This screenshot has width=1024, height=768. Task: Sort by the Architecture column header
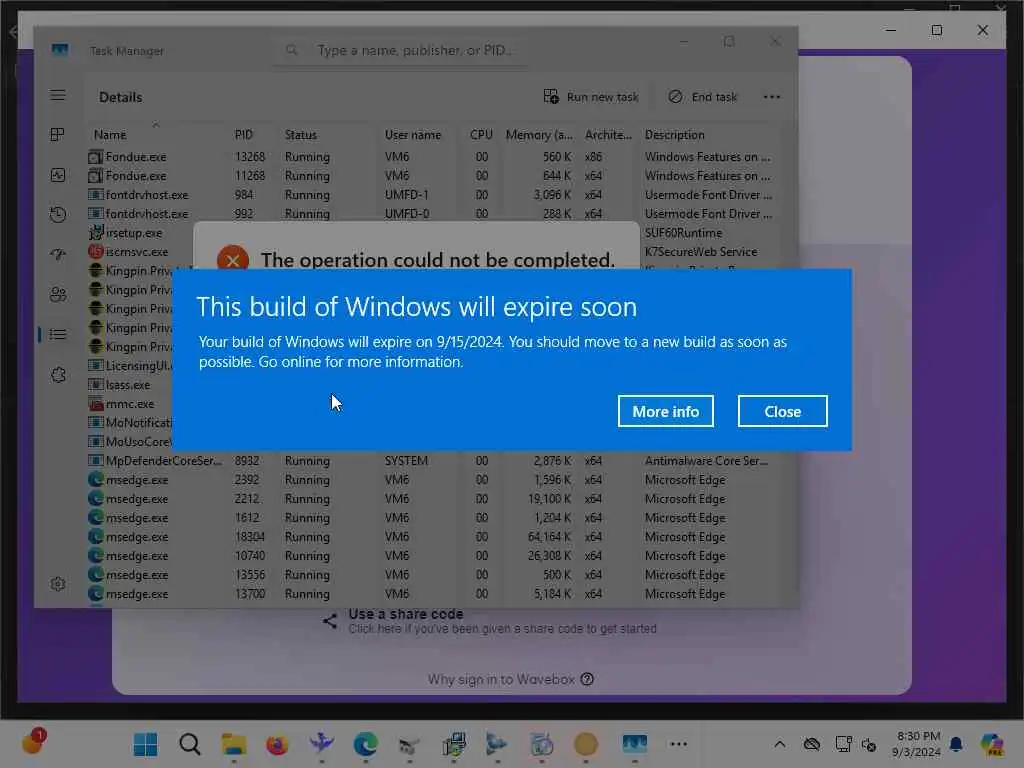point(608,135)
